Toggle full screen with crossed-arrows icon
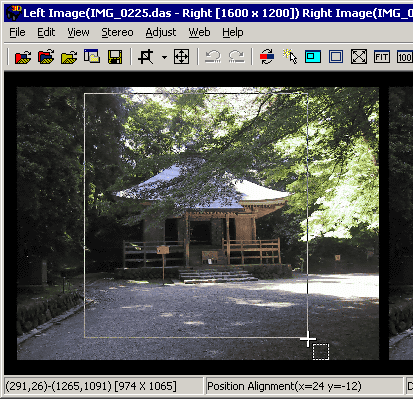The image size is (413, 399). pos(359,57)
